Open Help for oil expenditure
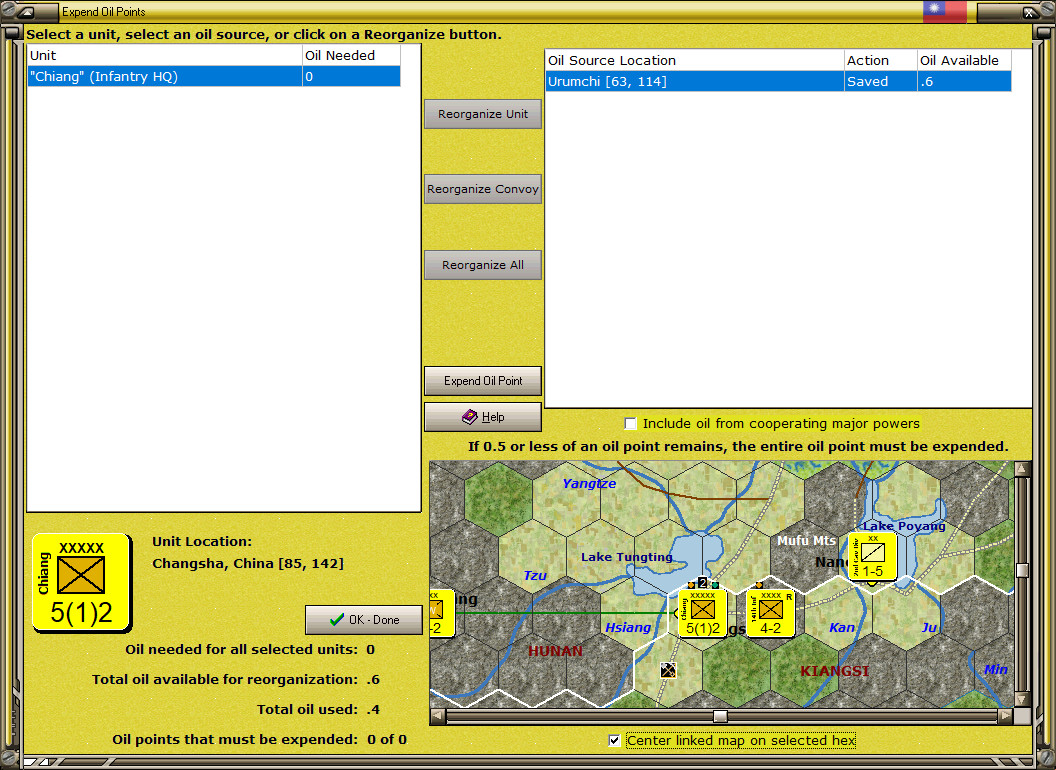This screenshot has height=770, width=1056. pos(483,417)
